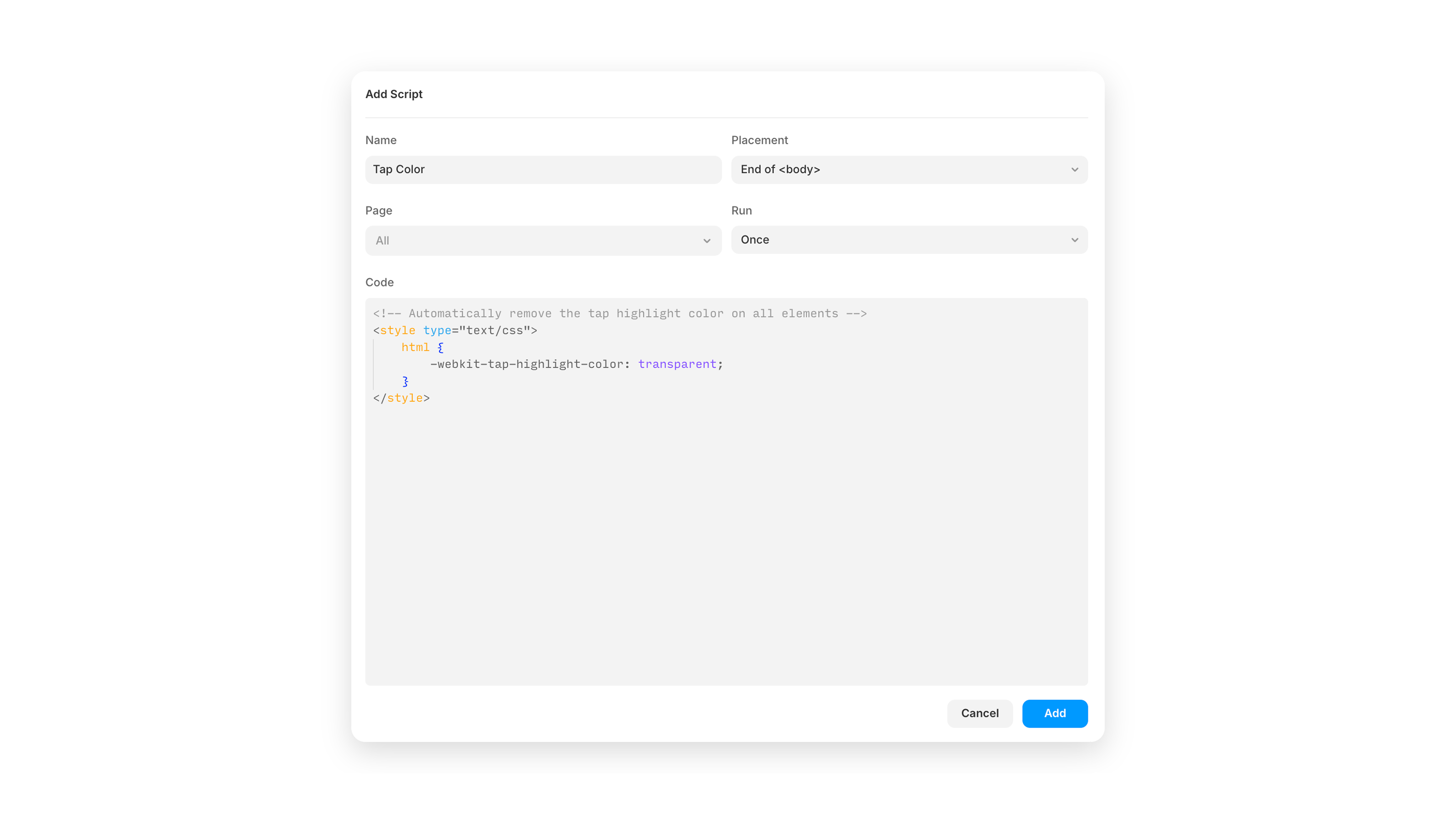Click the Run dropdown chevron

[1074, 240]
